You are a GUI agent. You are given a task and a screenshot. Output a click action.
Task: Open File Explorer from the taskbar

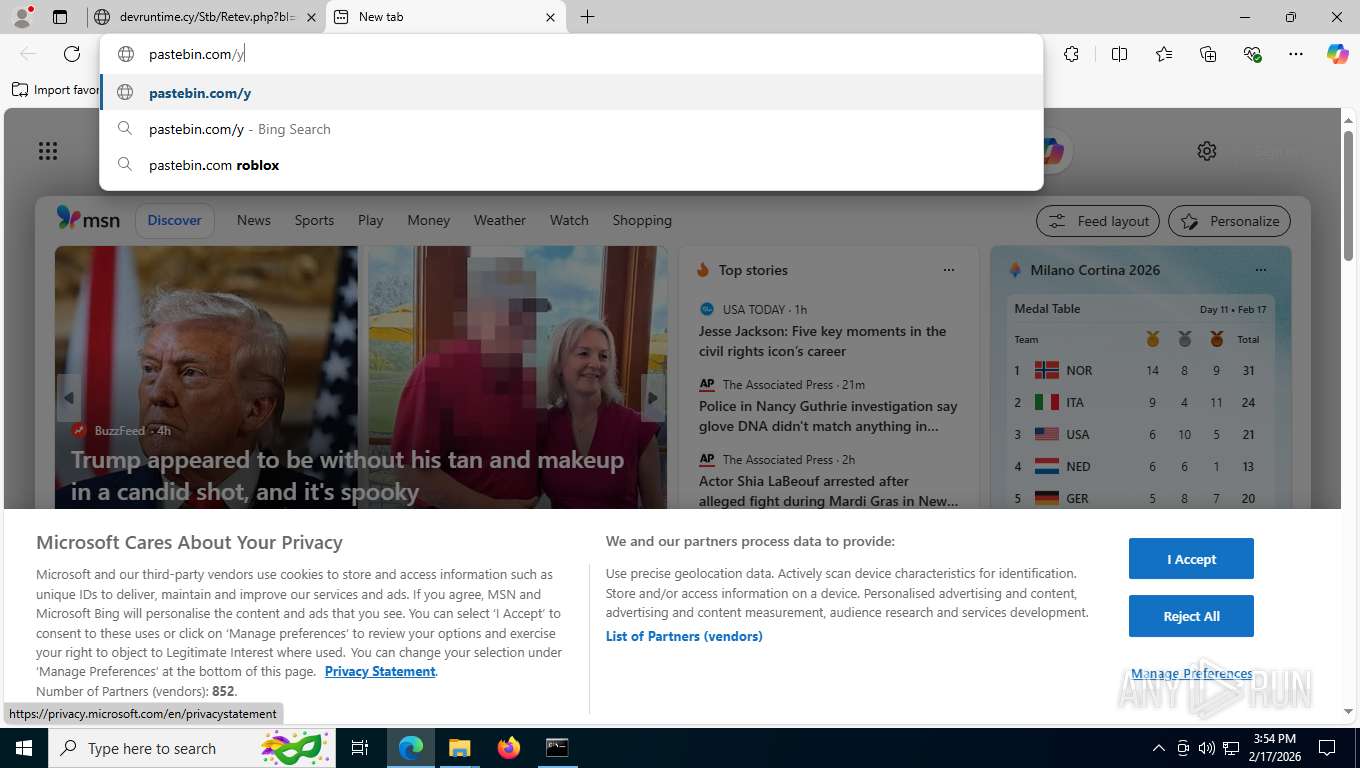pos(459,748)
